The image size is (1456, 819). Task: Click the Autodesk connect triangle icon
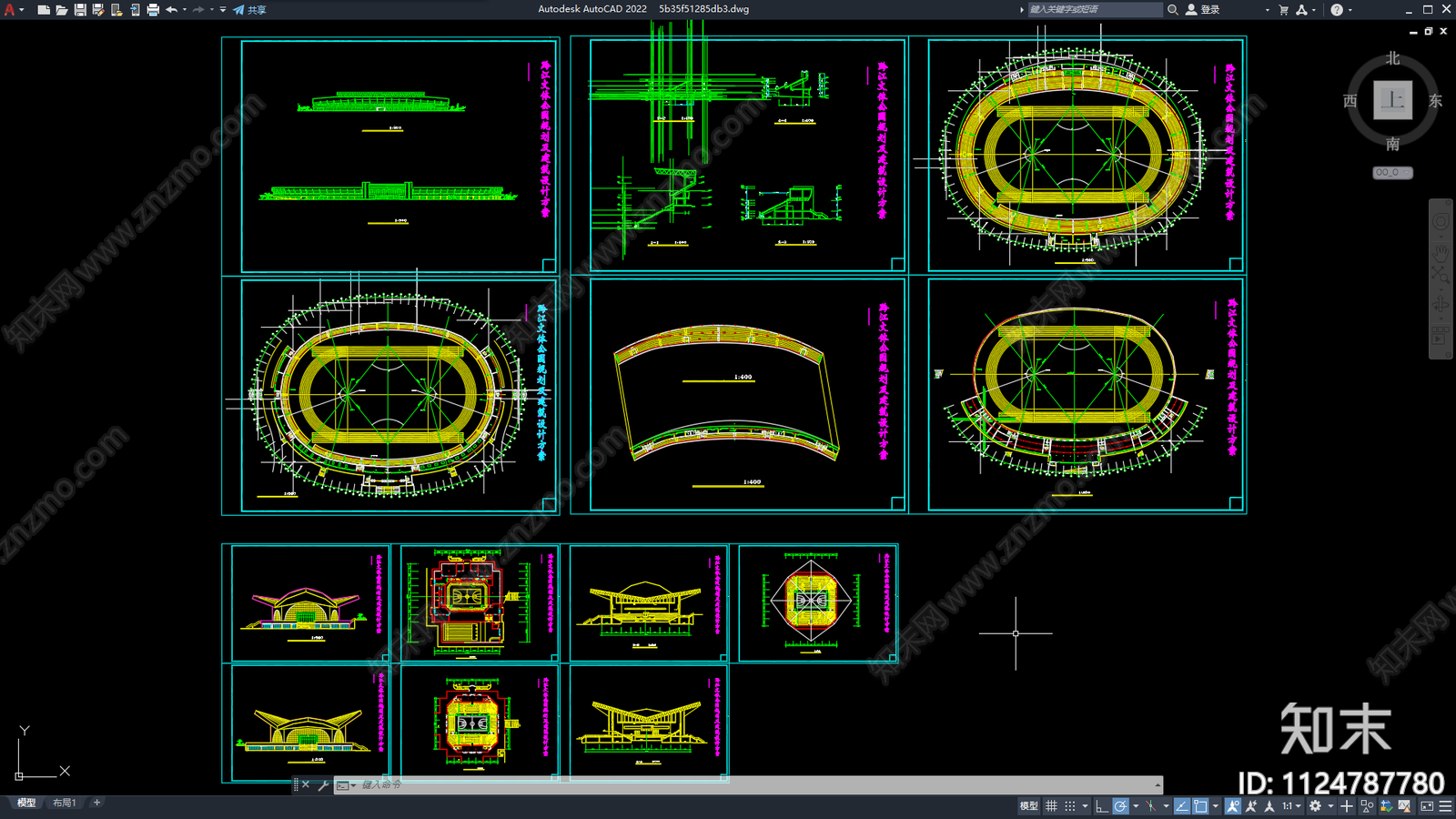point(1301,10)
